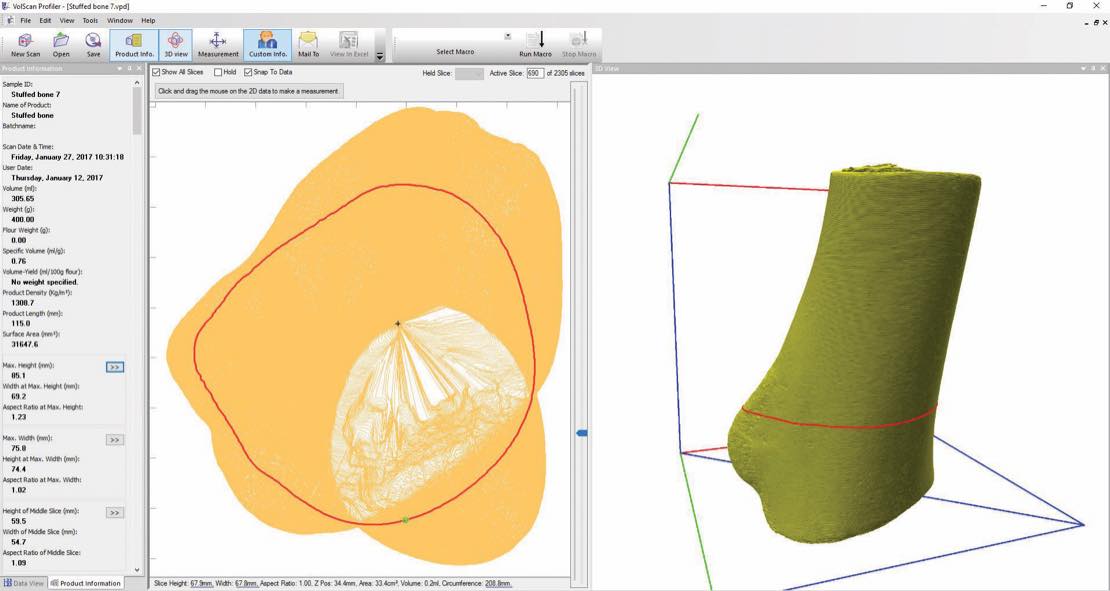Select the Measurement tool
This screenshot has height=591, width=1110.
(218, 44)
